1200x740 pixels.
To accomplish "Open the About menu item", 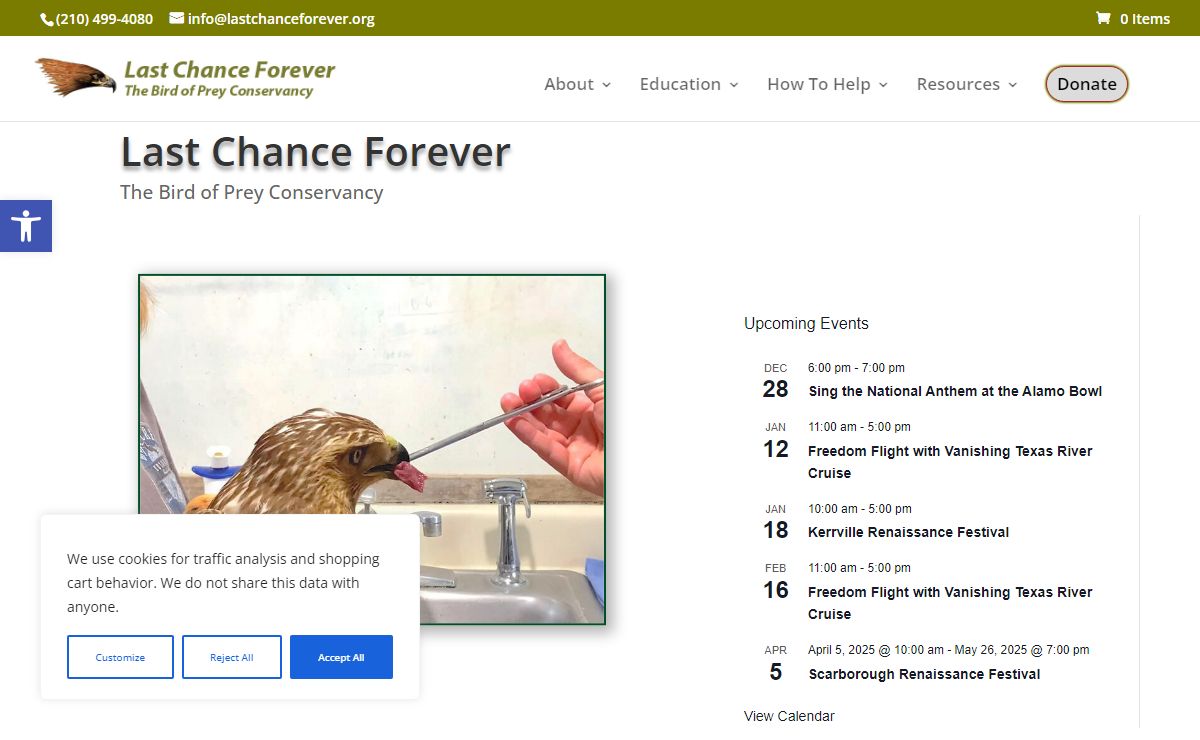I will tap(569, 84).
